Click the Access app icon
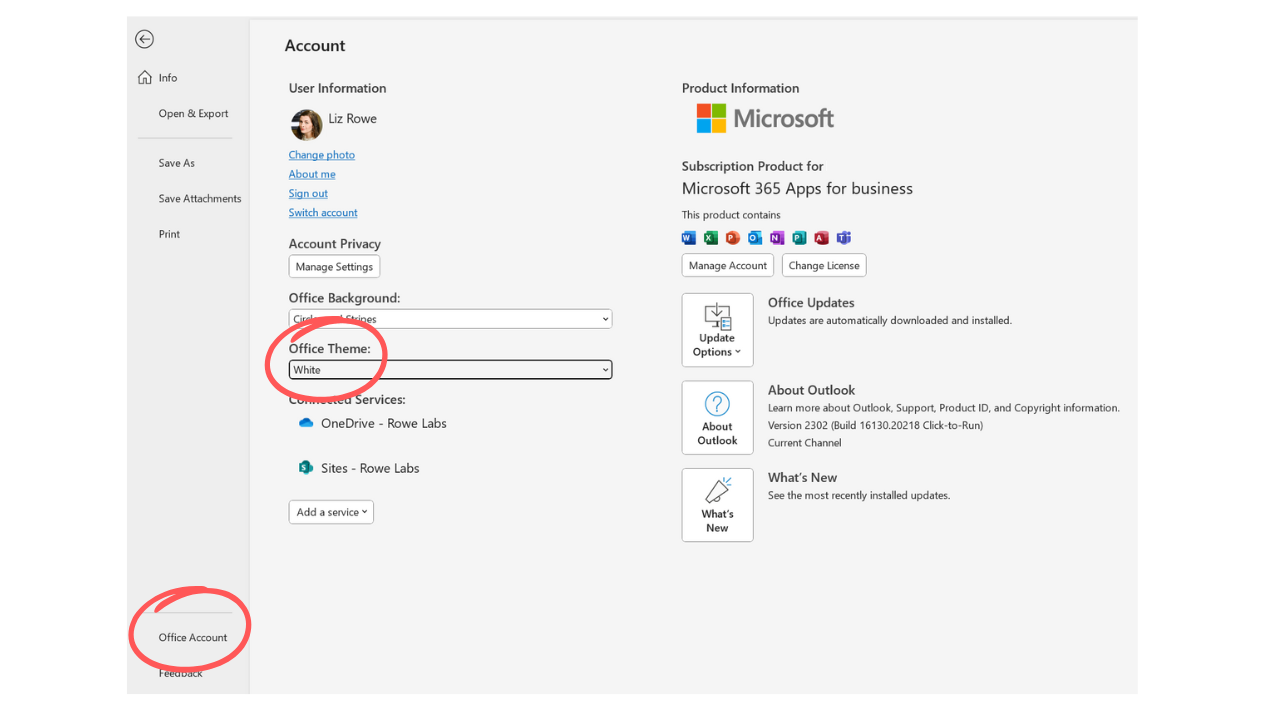The image size is (1280, 720). pyautogui.click(x=821, y=238)
